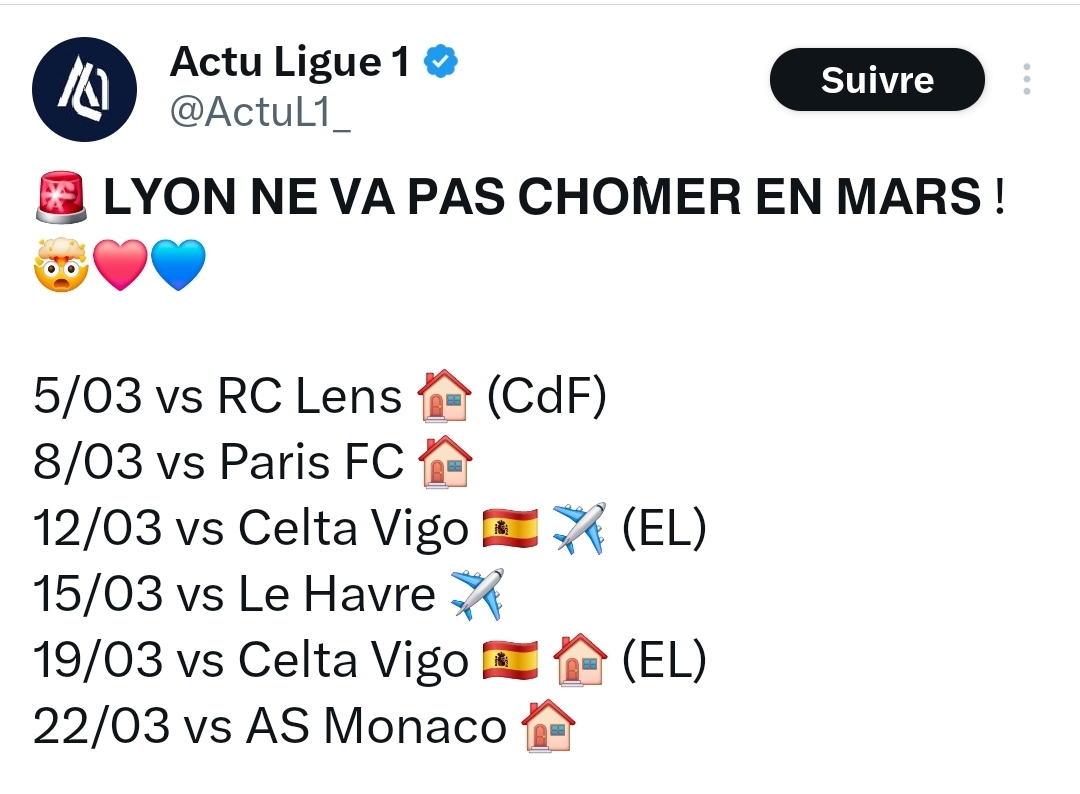Click the exploding head emoji
The width and height of the screenshot is (1080, 794).
tap(61, 264)
